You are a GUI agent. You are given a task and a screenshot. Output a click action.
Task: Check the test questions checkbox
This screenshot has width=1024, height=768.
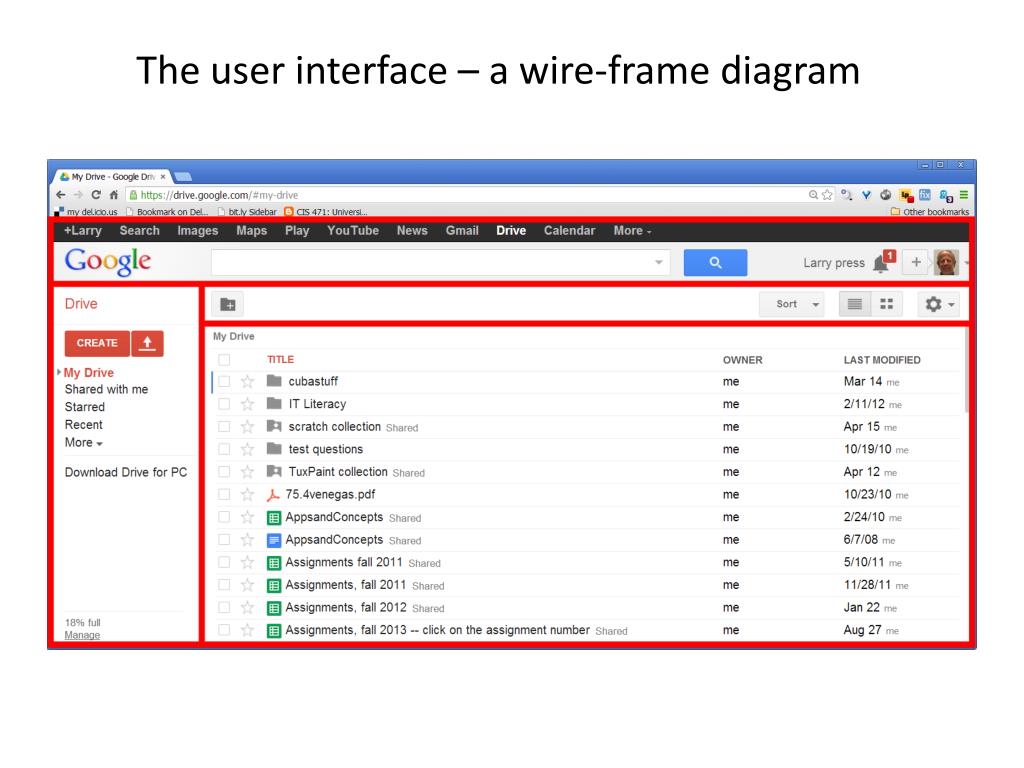click(224, 449)
